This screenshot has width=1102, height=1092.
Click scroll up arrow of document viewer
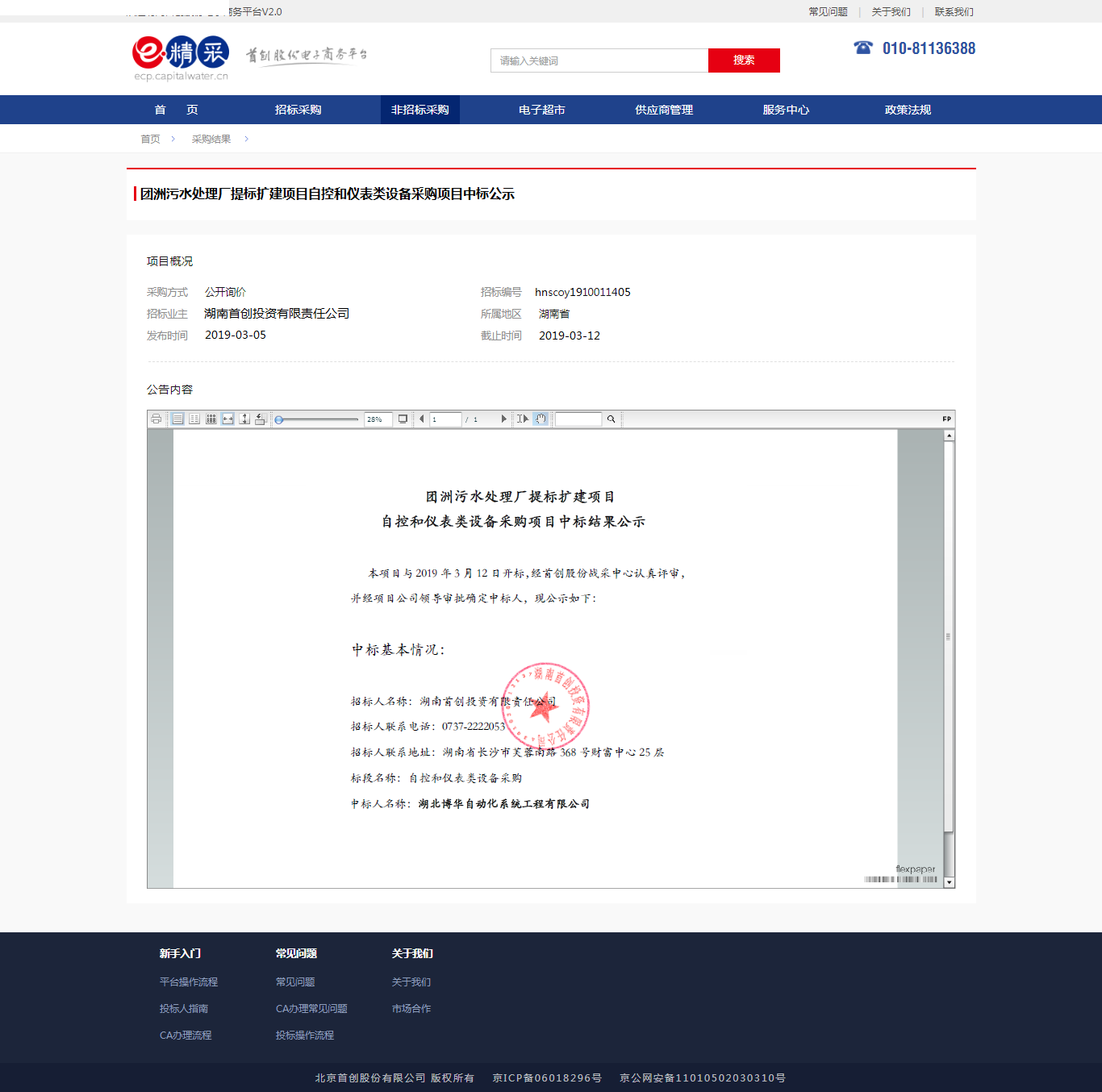pos(950,435)
